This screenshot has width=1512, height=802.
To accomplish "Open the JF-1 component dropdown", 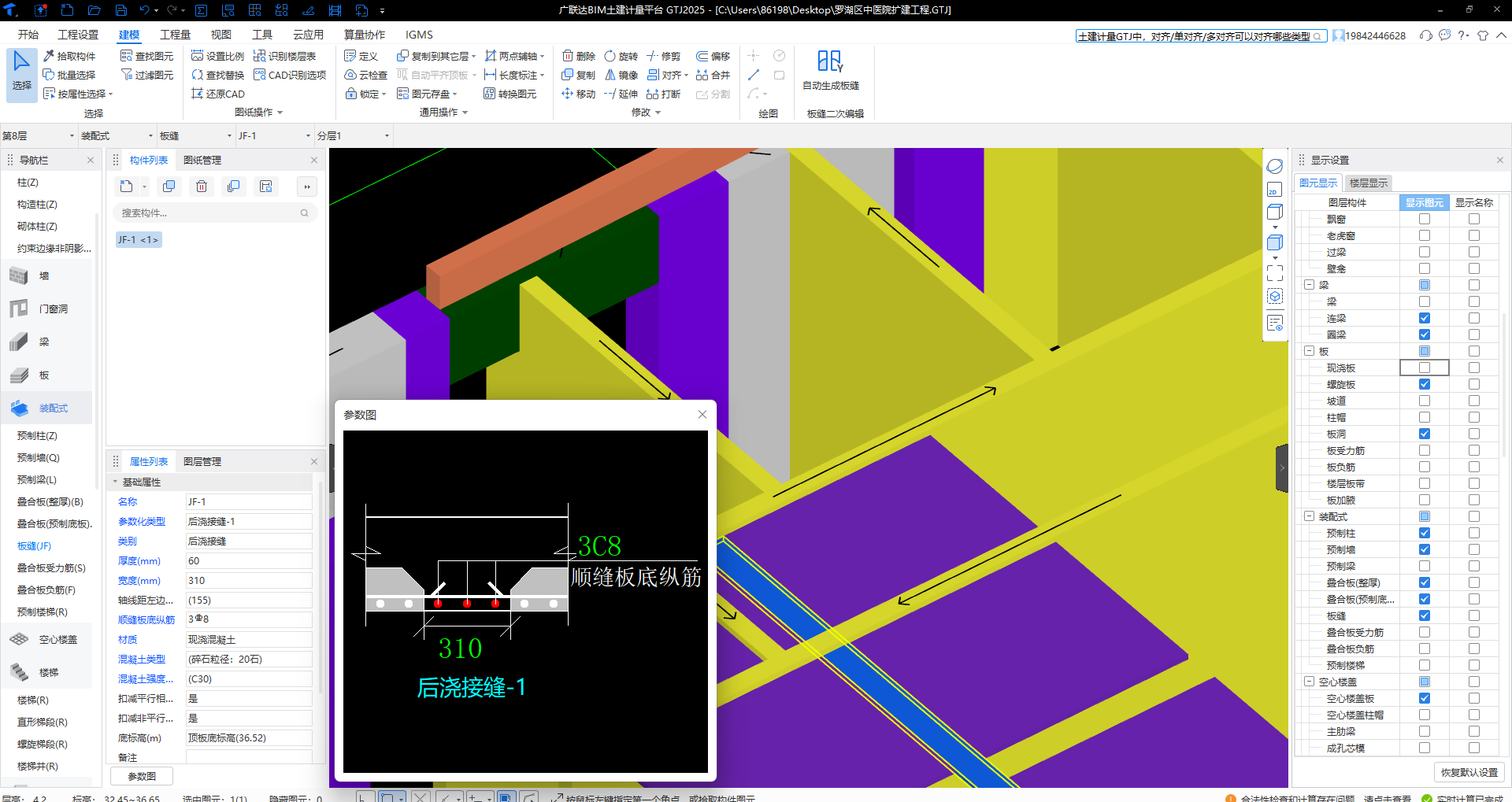I will coord(275,135).
